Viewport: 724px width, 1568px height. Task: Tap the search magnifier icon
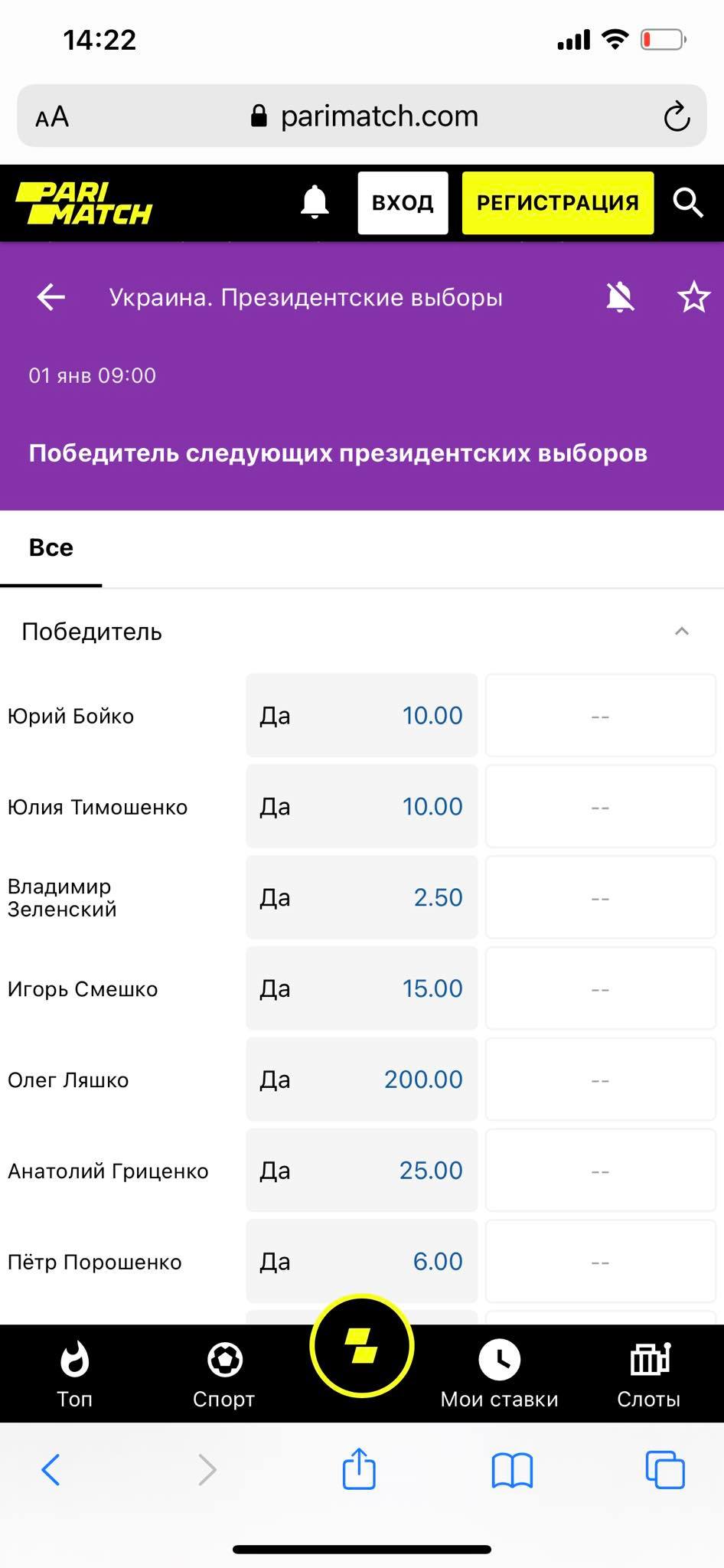pyautogui.click(x=687, y=203)
